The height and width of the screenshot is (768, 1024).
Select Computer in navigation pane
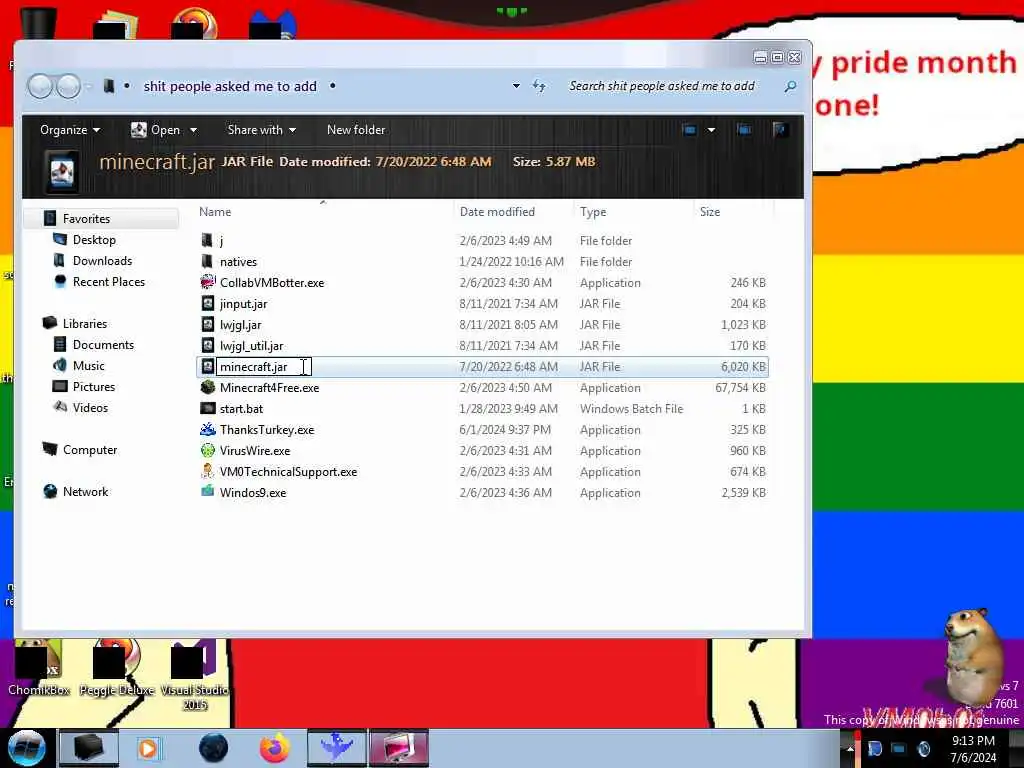[89, 449]
